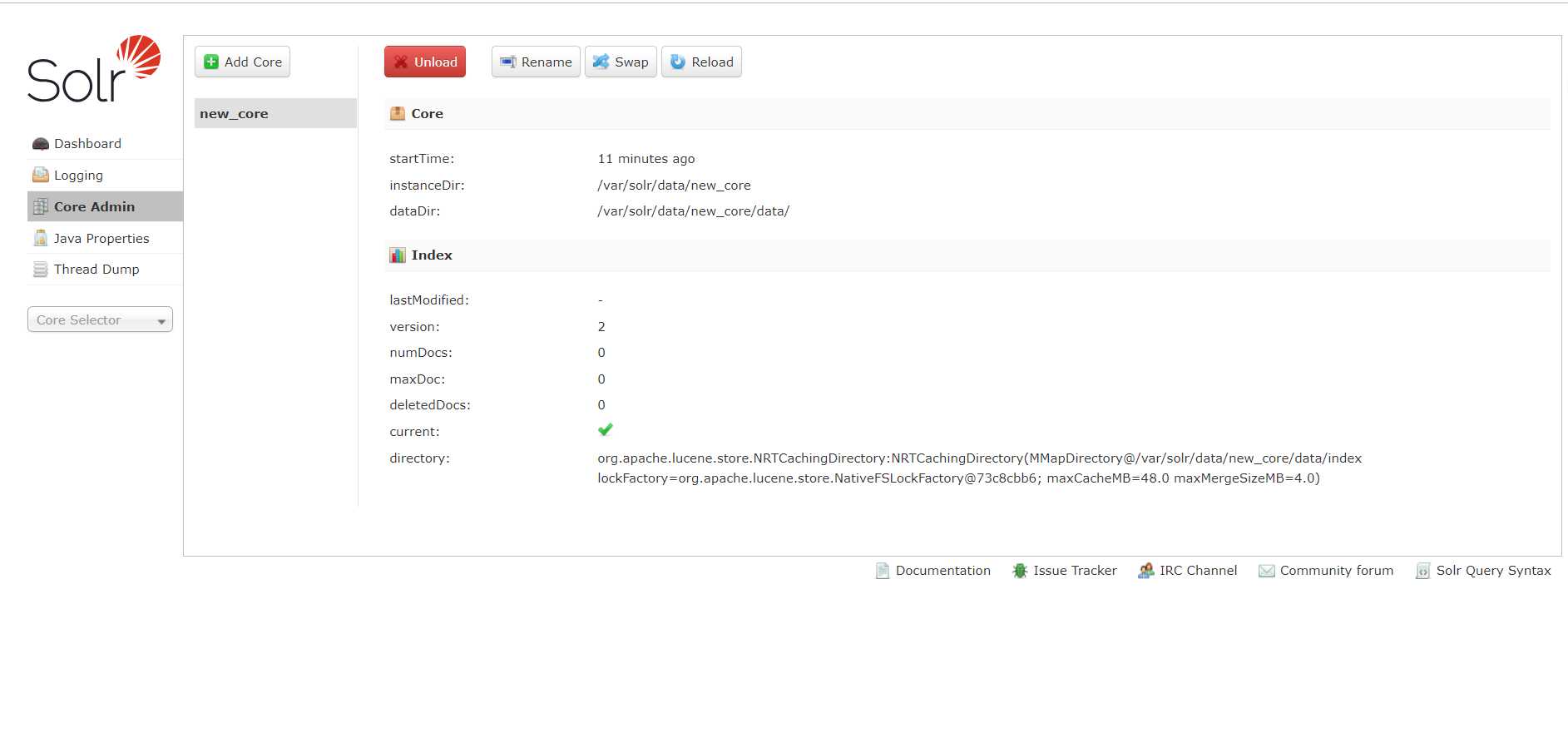The width and height of the screenshot is (1568, 733).
Task: Click the Rename icon
Action: pos(508,62)
